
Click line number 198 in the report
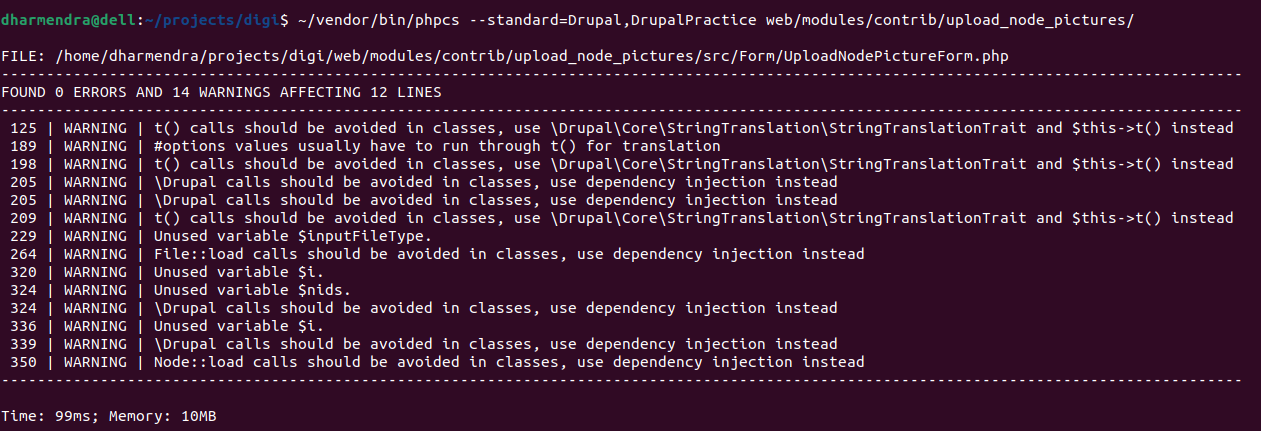[x=23, y=164]
